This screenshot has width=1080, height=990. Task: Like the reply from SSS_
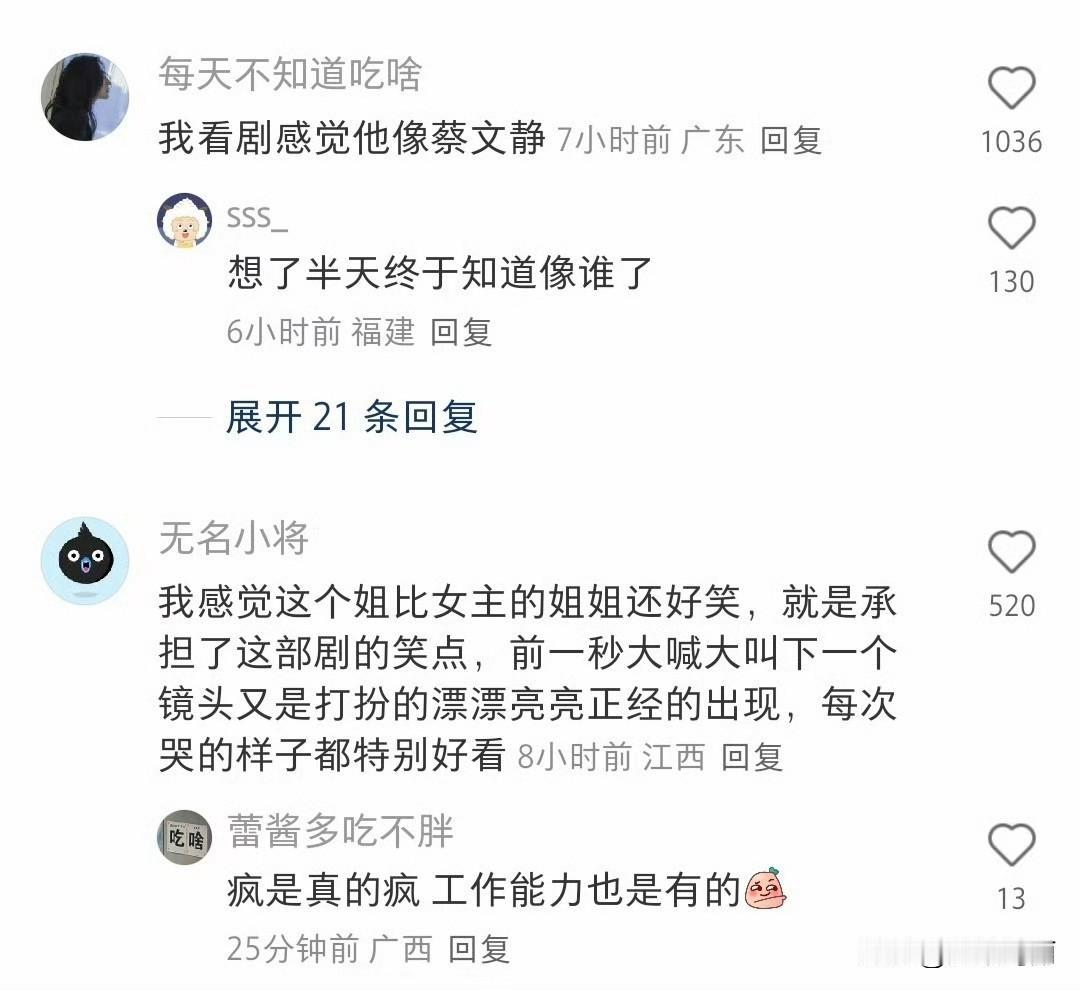click(1011, 228)
